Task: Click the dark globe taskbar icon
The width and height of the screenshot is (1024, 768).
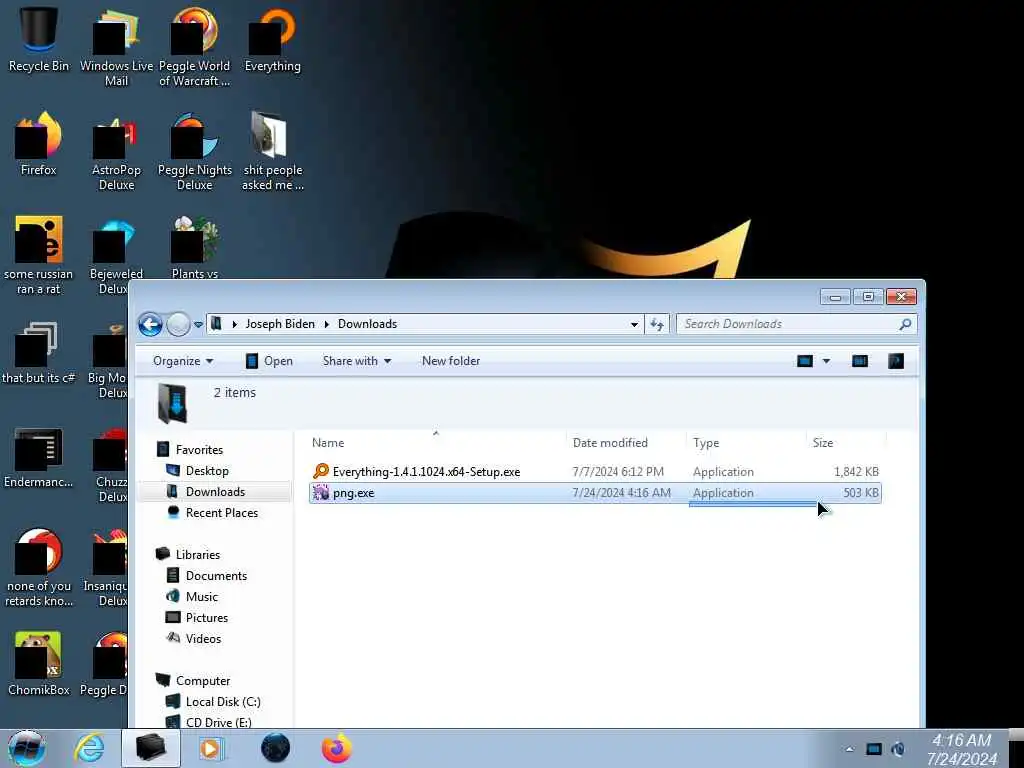Action: [x=275, y=748]
